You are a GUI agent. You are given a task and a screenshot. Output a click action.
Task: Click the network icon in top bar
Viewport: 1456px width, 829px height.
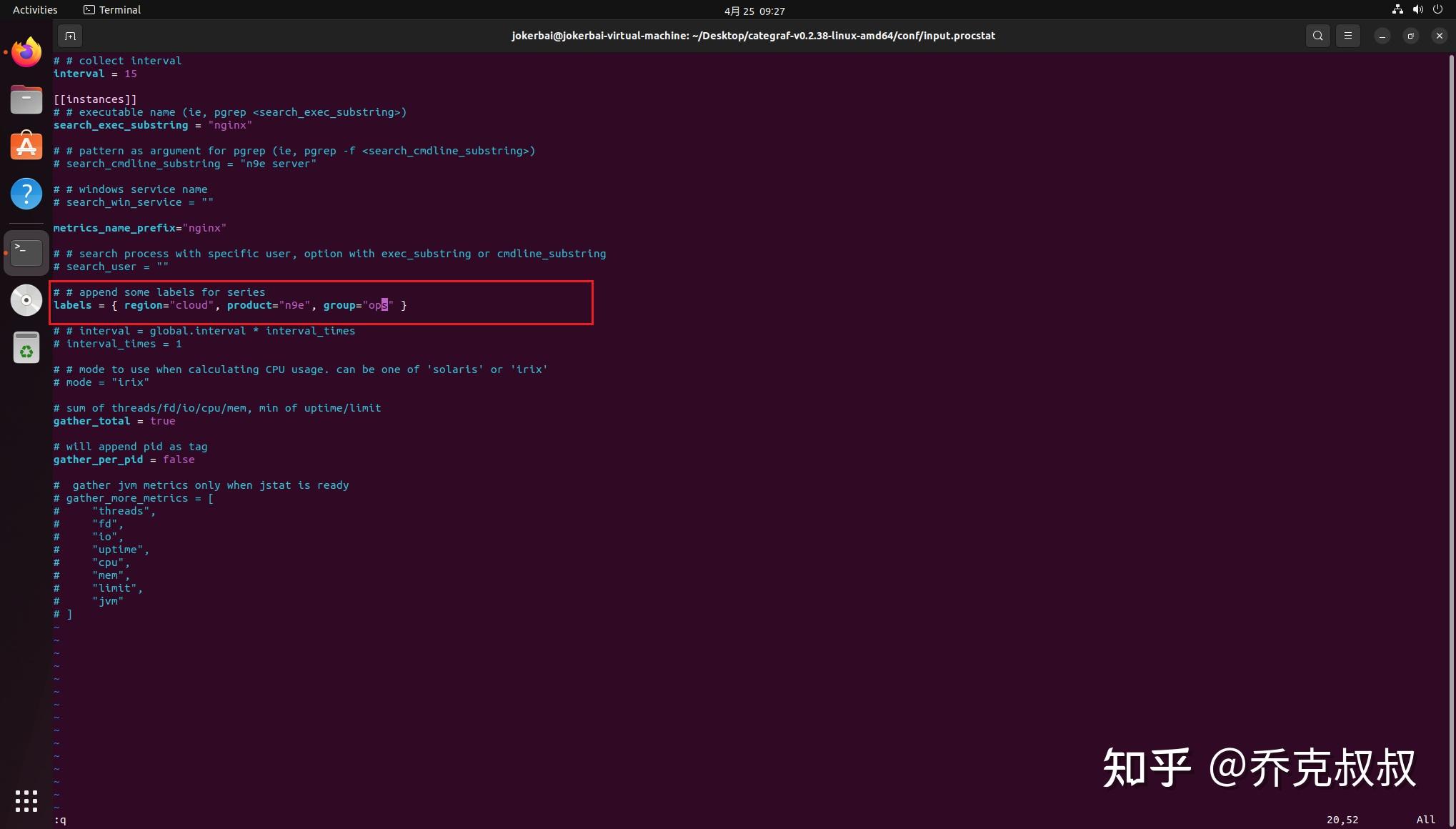[1397, 10]
